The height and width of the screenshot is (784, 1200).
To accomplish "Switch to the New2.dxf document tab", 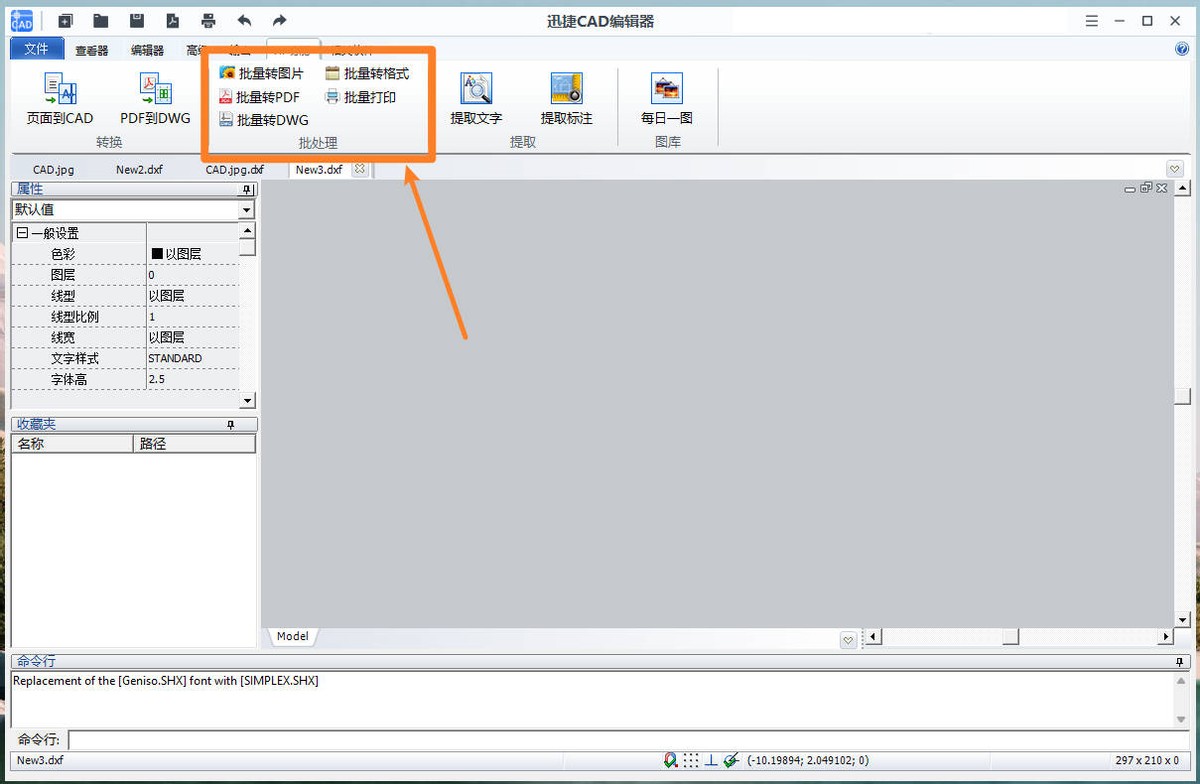I will pos(138,169).
